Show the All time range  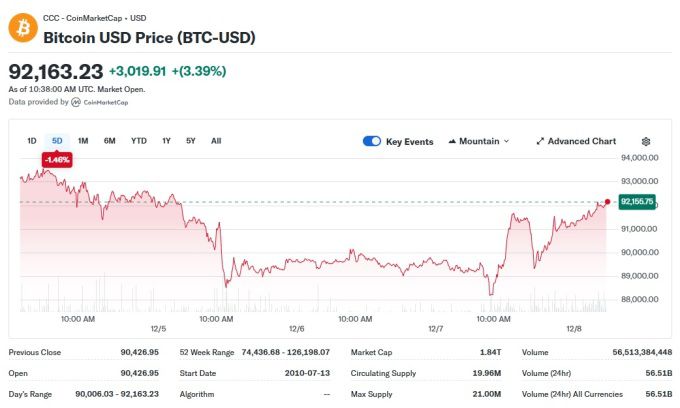coord(216,141)
